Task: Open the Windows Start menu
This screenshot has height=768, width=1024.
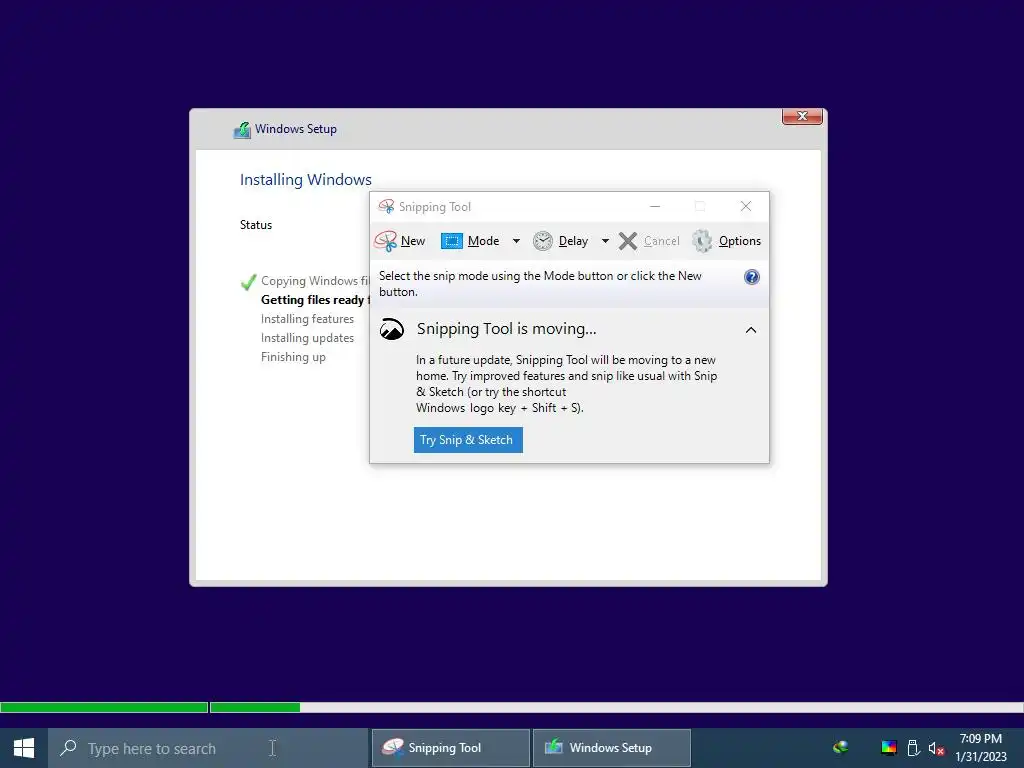Action: point(24,748)
